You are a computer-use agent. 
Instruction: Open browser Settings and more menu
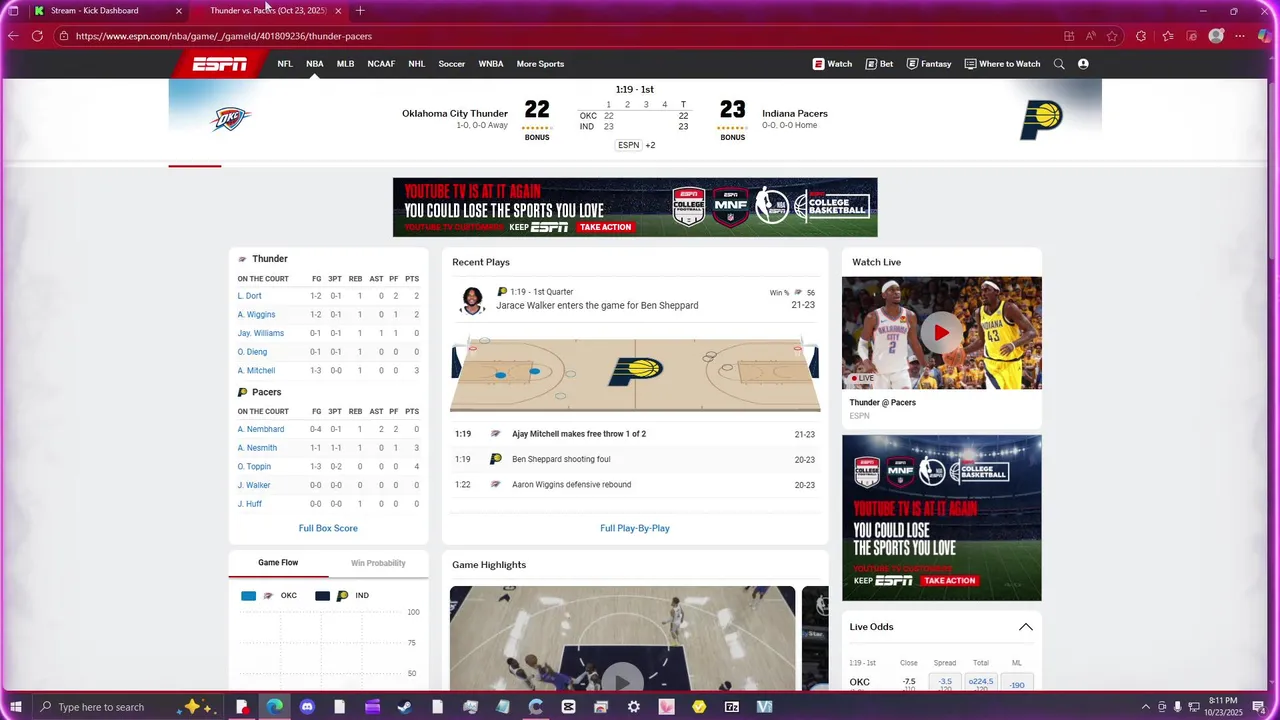pos(1240,36)
